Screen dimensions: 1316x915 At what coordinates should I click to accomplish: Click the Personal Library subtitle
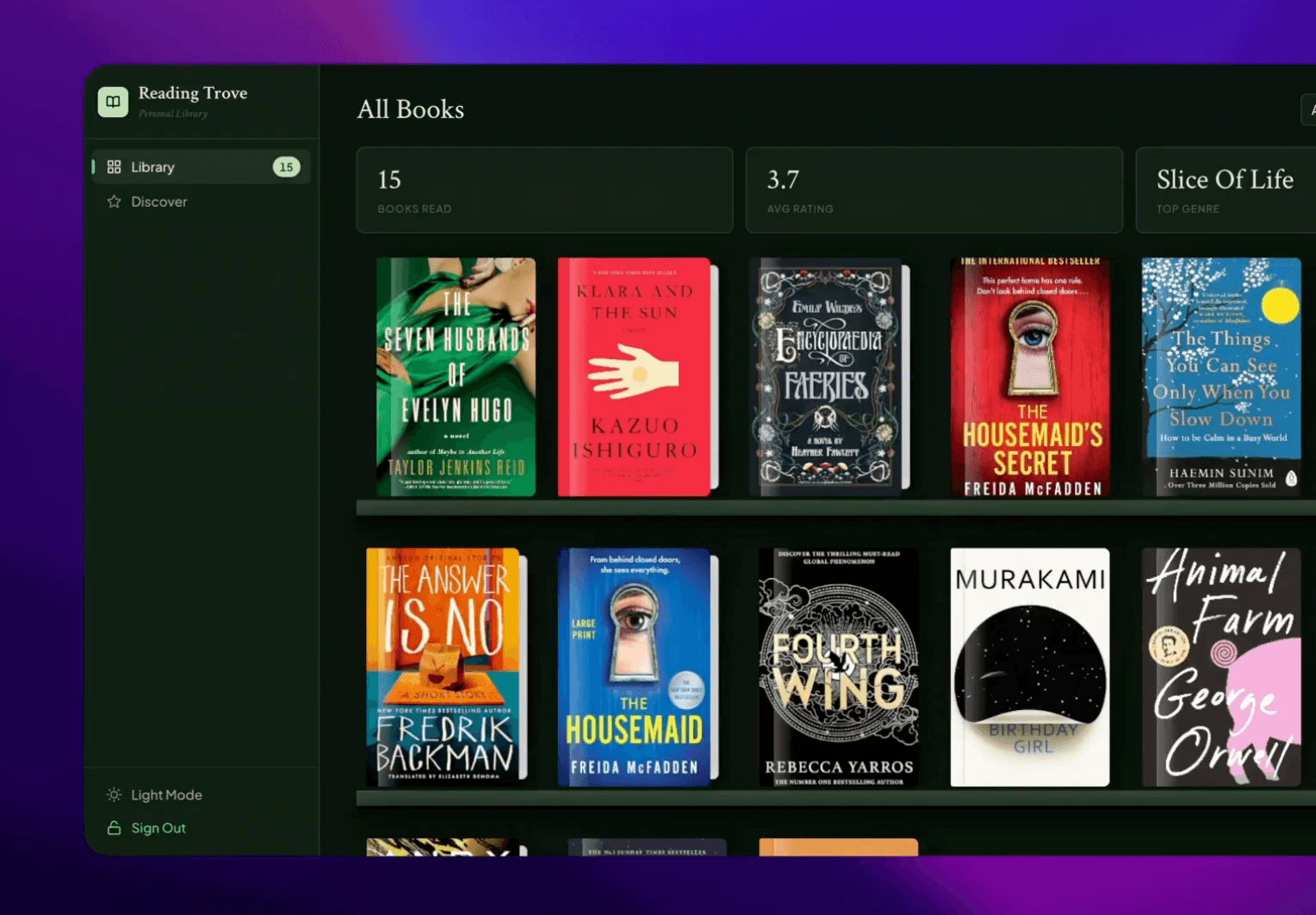point(173,114)
